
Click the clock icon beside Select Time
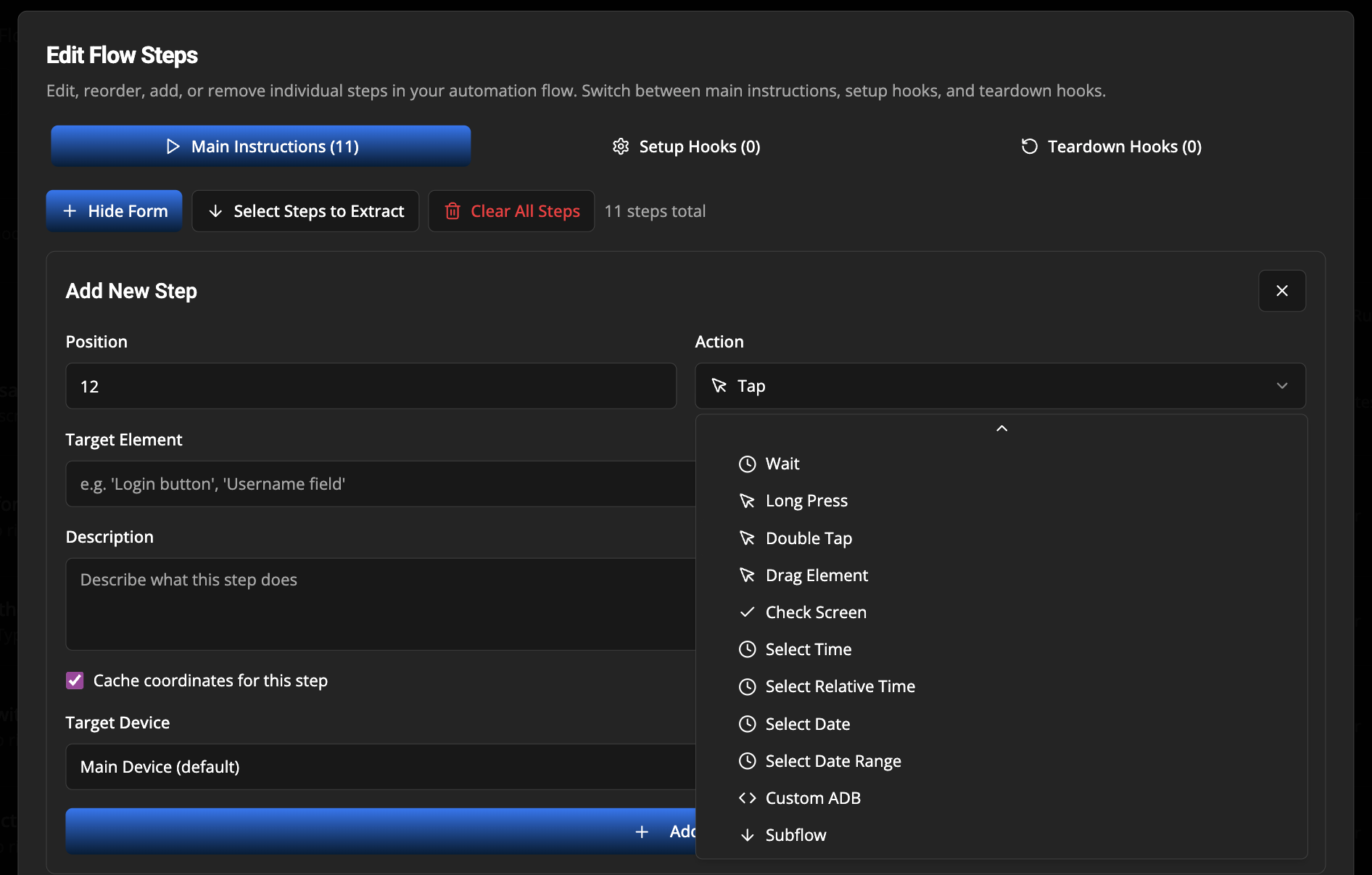[x=747, y=649]
